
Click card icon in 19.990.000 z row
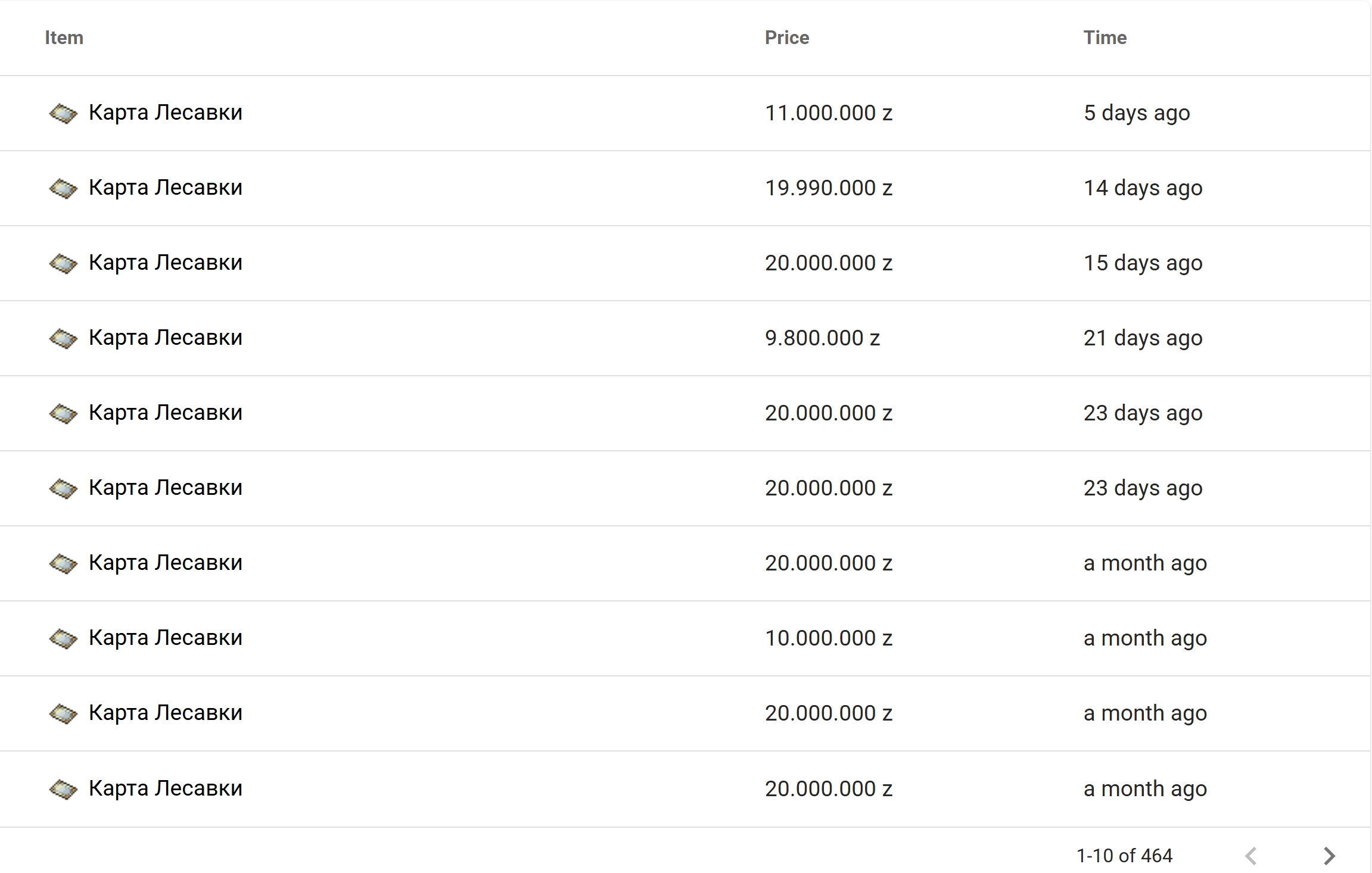tap(63, 188)
